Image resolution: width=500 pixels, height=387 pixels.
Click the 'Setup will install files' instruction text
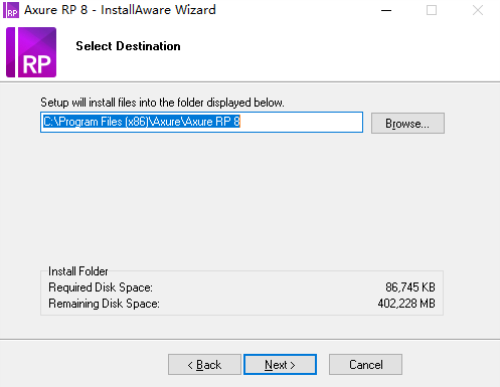(x=162, y=102)
